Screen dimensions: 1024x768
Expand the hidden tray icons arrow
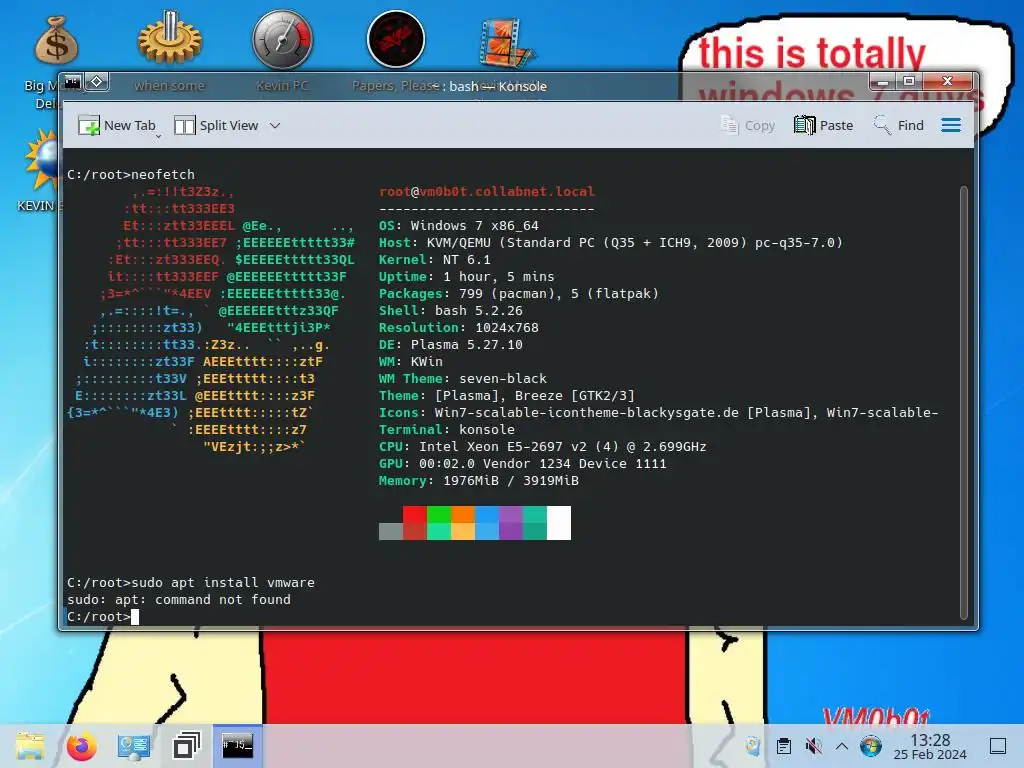[842, 746]
